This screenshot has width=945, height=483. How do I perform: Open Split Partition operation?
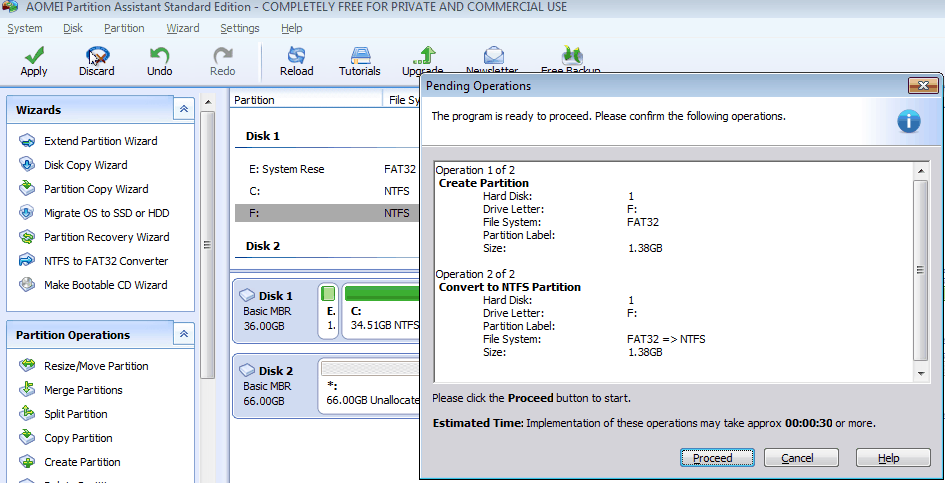point(76,414)
